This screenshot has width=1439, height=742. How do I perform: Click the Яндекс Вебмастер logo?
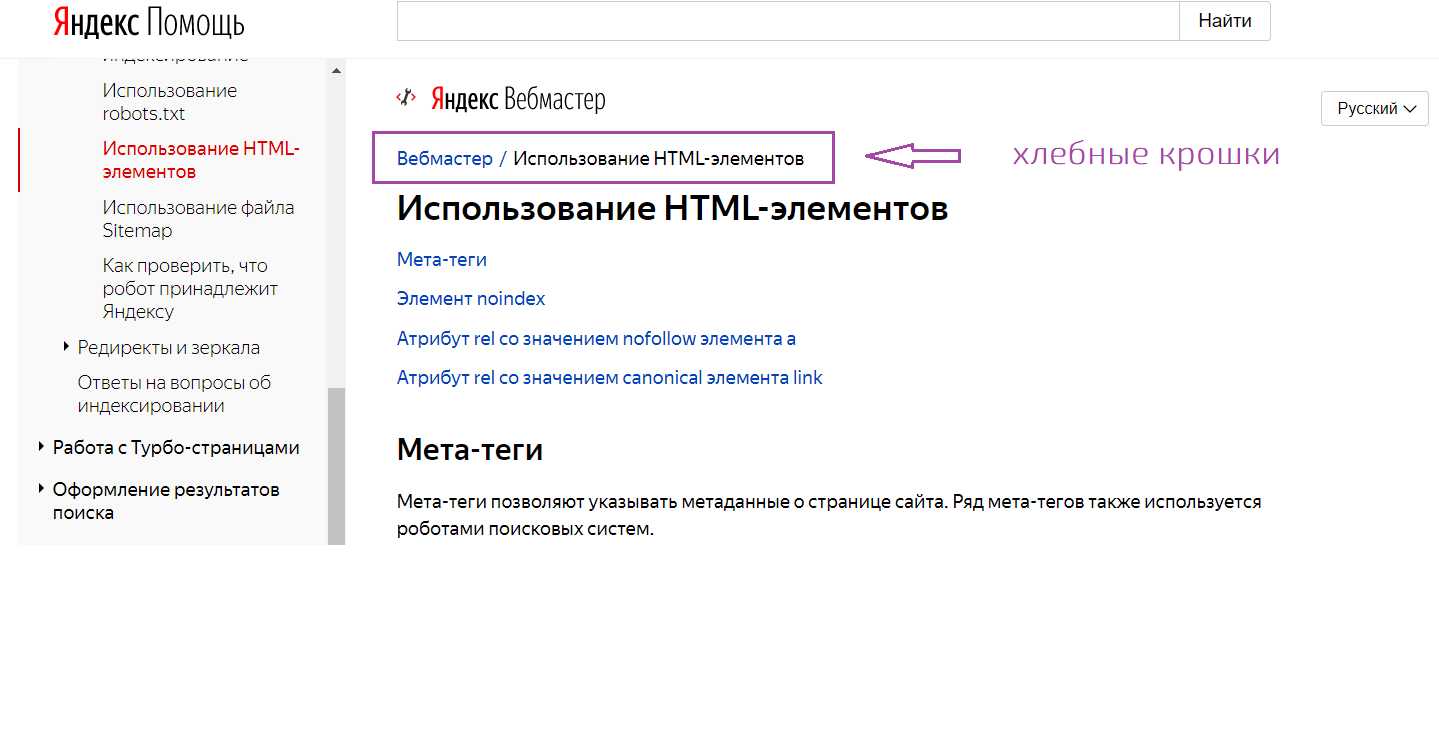point(518,99)
